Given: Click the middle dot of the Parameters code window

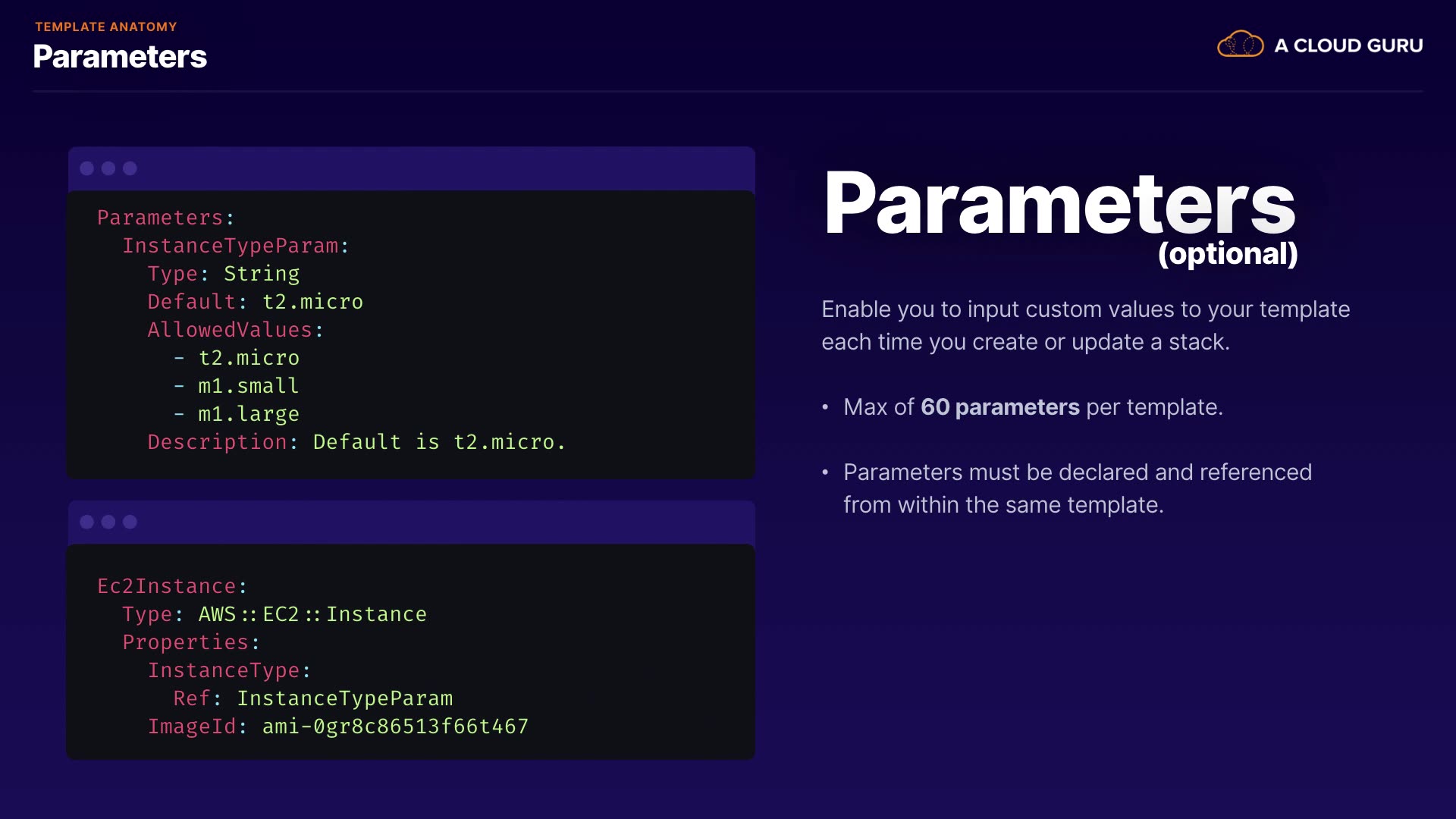Looking at the screenshot, I should [x=108, y=168].
